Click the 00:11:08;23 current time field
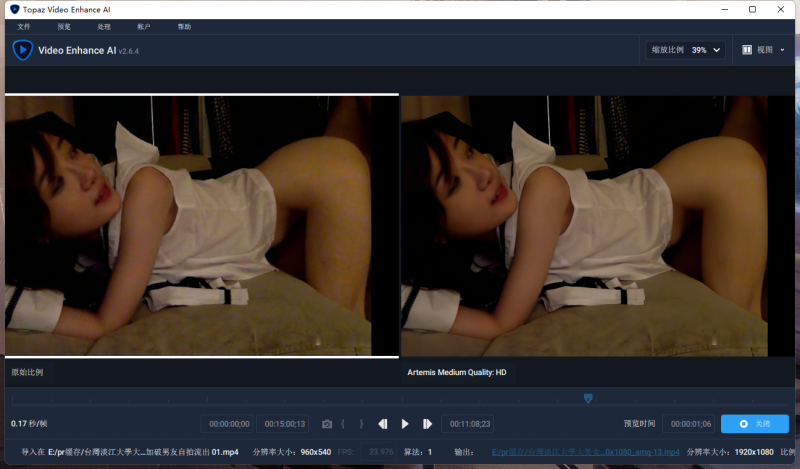Viewport: 800px width, 469px height. click(467, 424)
